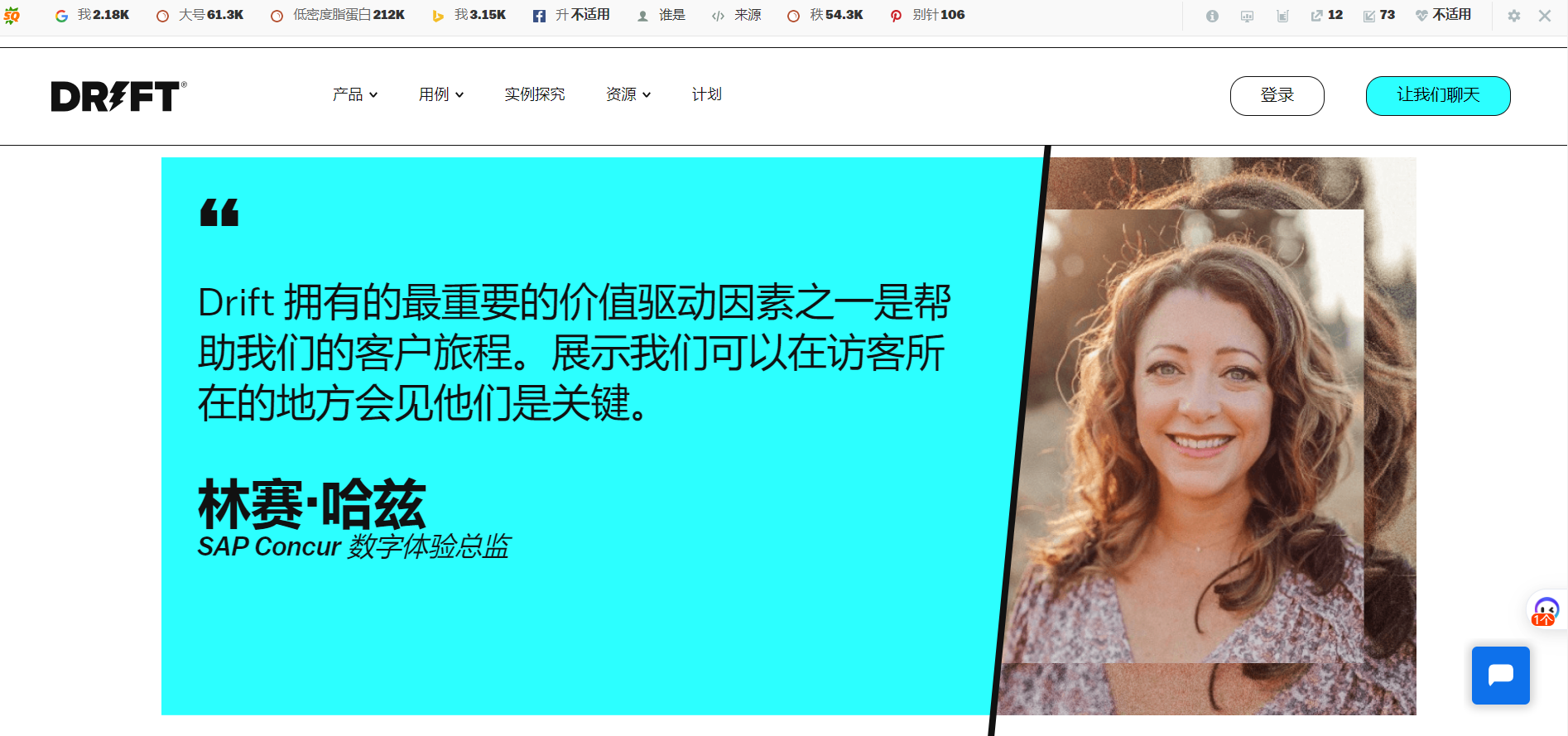1568x736 pixels.
Task: Click the Facebook likes icon
Action: click(x=539, y=16)
